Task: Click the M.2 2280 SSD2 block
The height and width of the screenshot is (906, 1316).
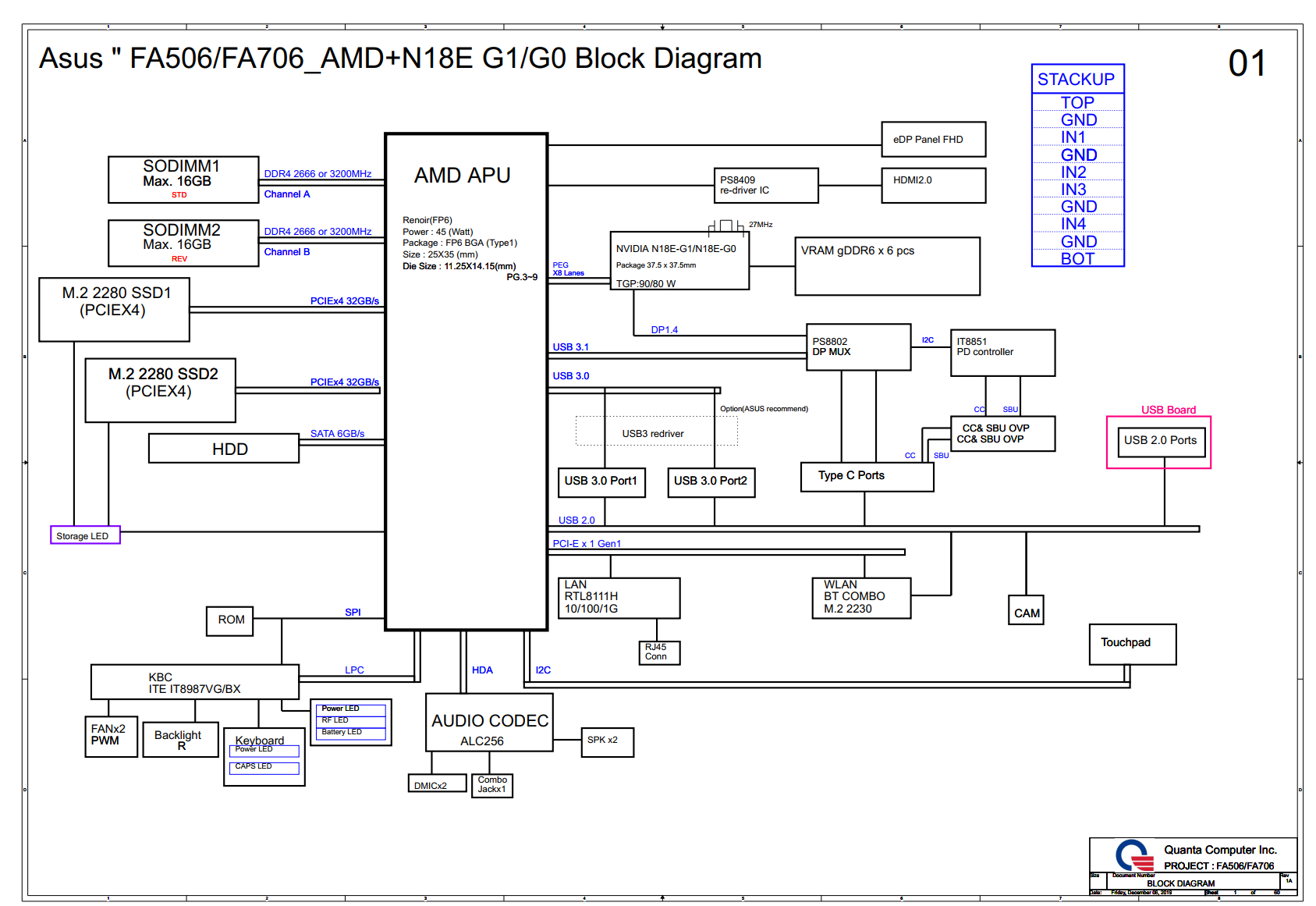Action: tap(161, 390)
